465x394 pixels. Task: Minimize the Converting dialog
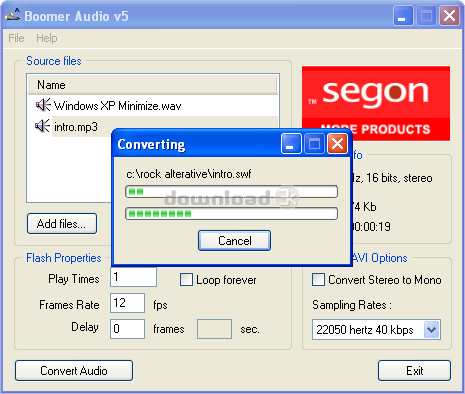pyautogui.click(x=291, y=144)
